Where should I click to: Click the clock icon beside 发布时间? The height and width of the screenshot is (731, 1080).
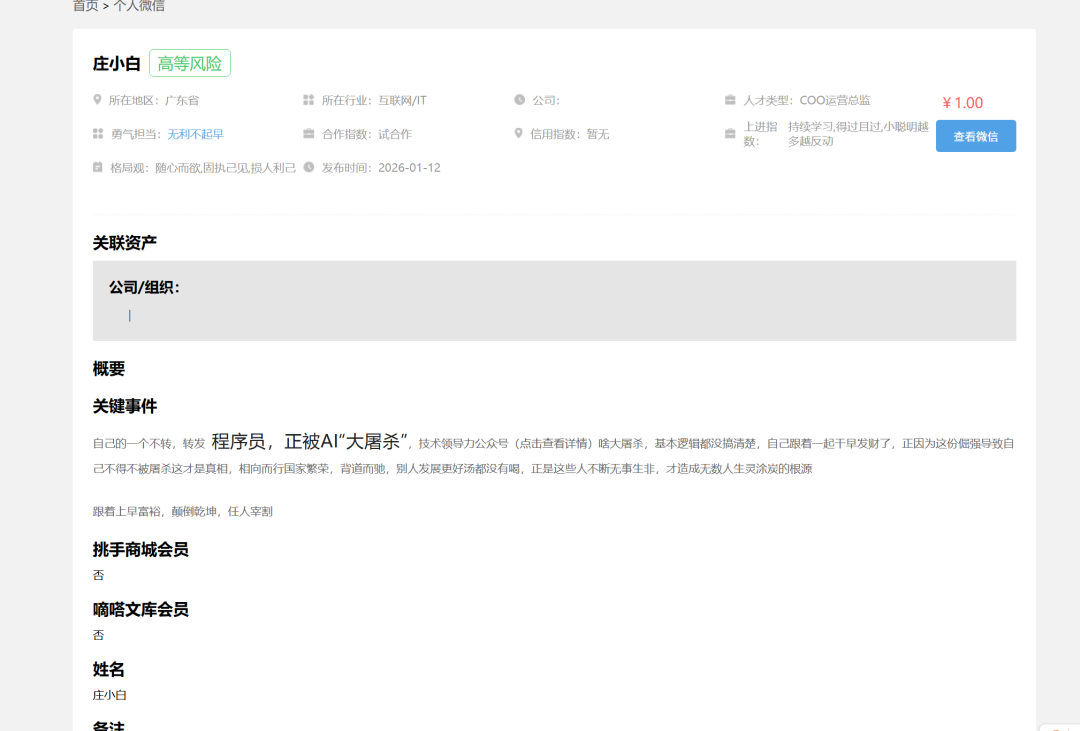(308, 167)
